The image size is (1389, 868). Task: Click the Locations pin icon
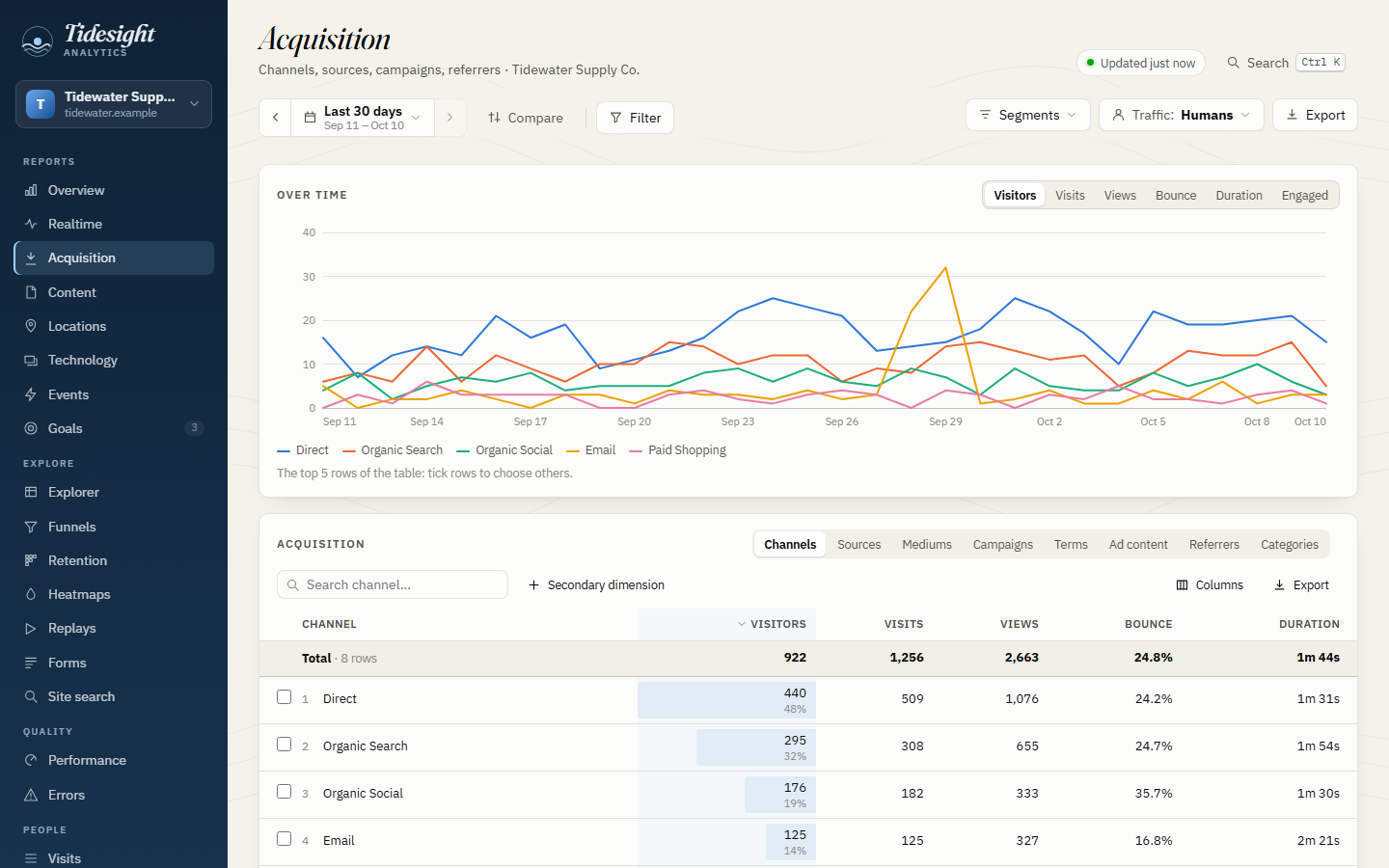coord(31,326)
